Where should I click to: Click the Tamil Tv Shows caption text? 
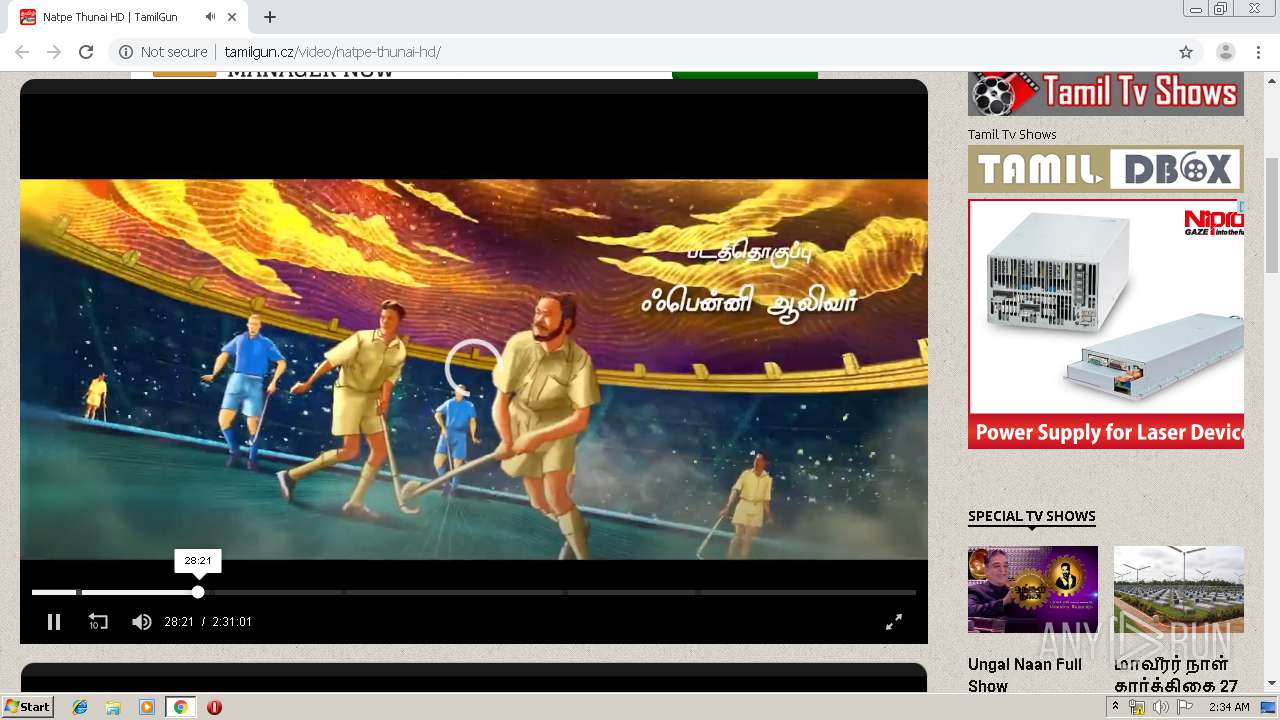pos(1012,134)
